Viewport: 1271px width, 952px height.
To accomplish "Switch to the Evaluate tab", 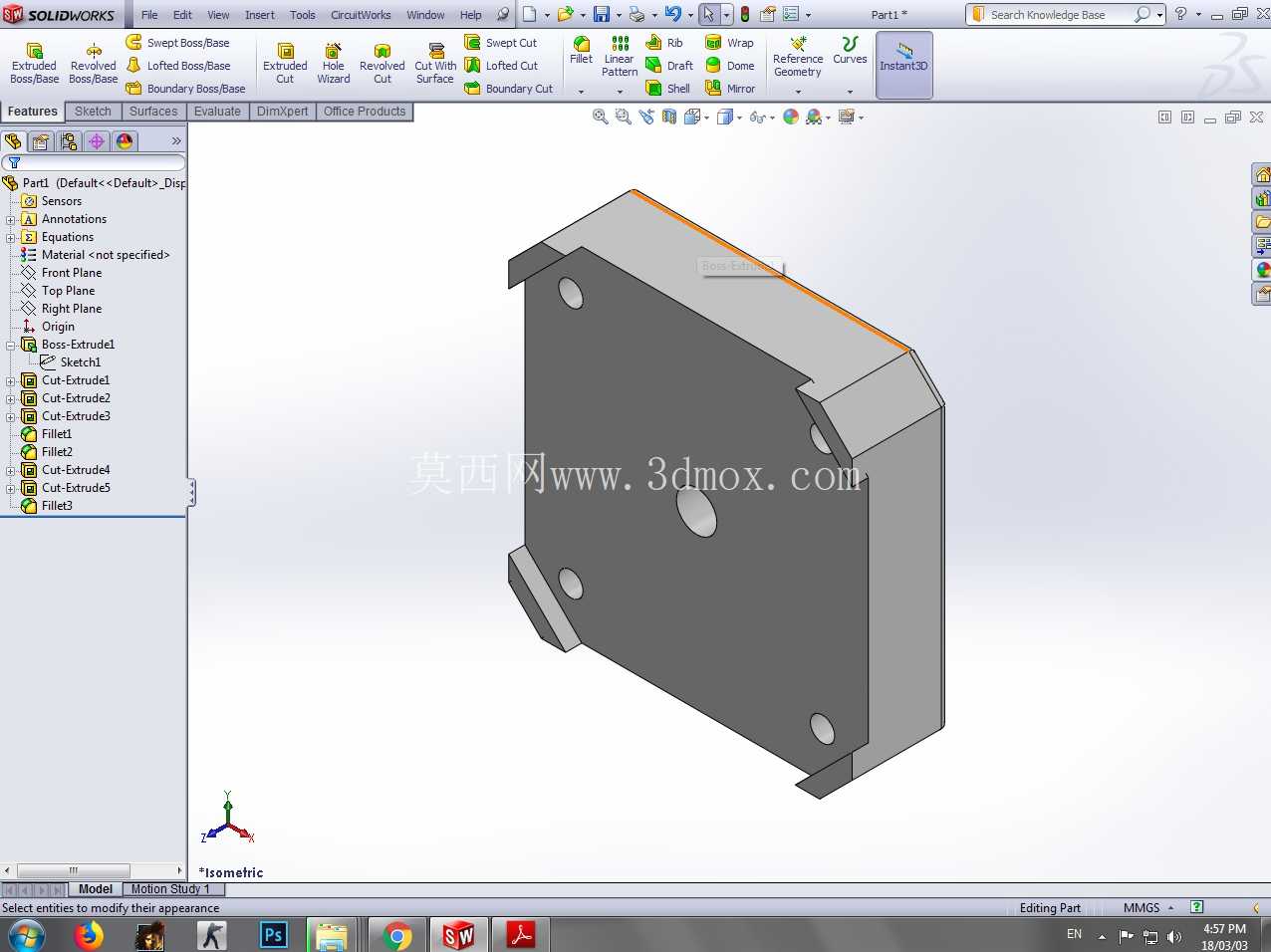I will click(x=217, y=112).
